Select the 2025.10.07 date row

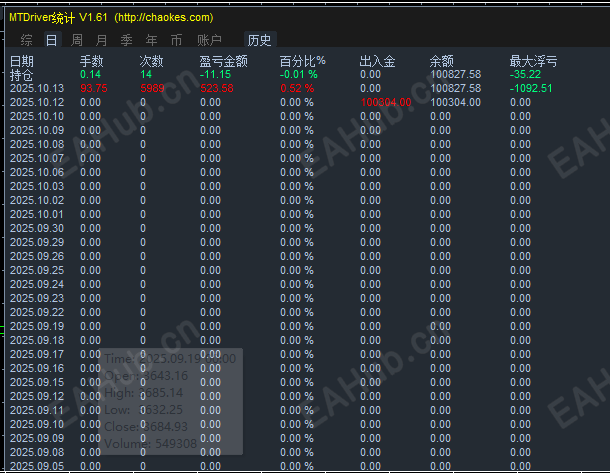(x=37, y=158)
